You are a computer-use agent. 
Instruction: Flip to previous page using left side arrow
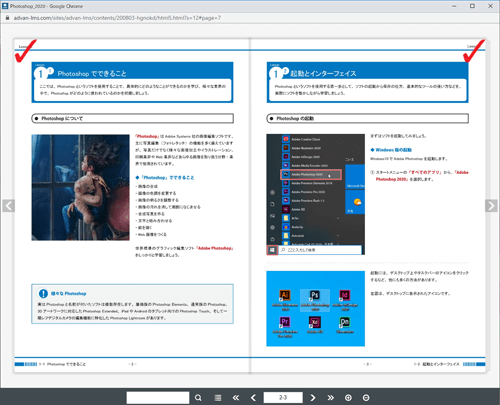(8, 206)
